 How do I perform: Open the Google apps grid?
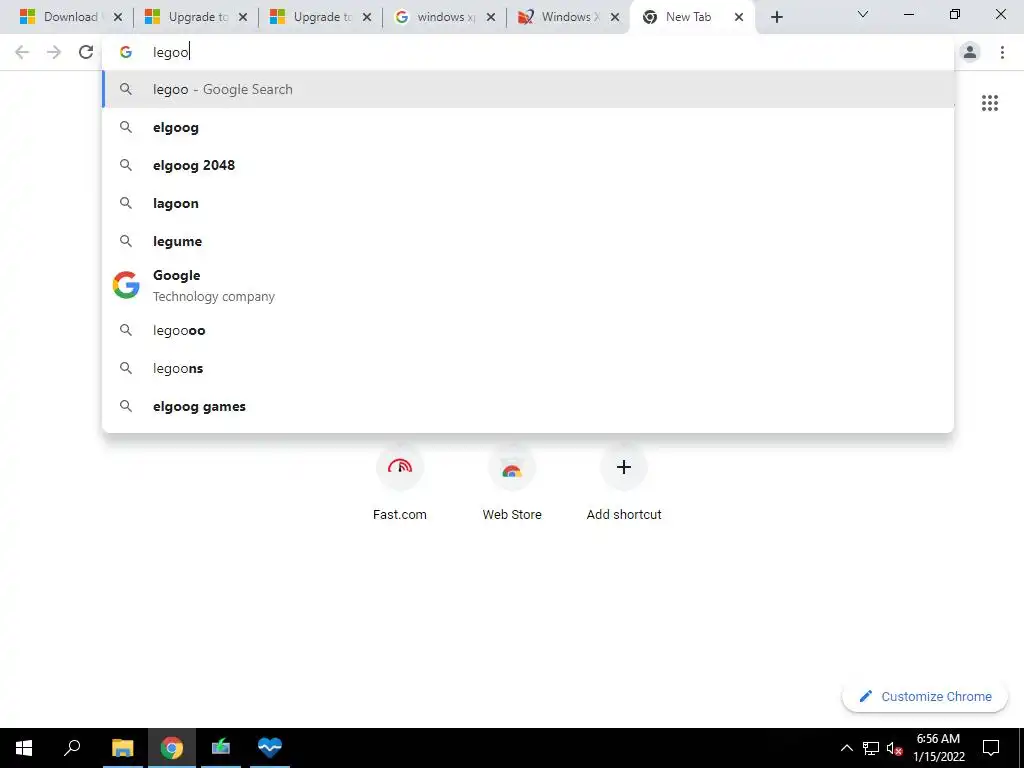989,103
